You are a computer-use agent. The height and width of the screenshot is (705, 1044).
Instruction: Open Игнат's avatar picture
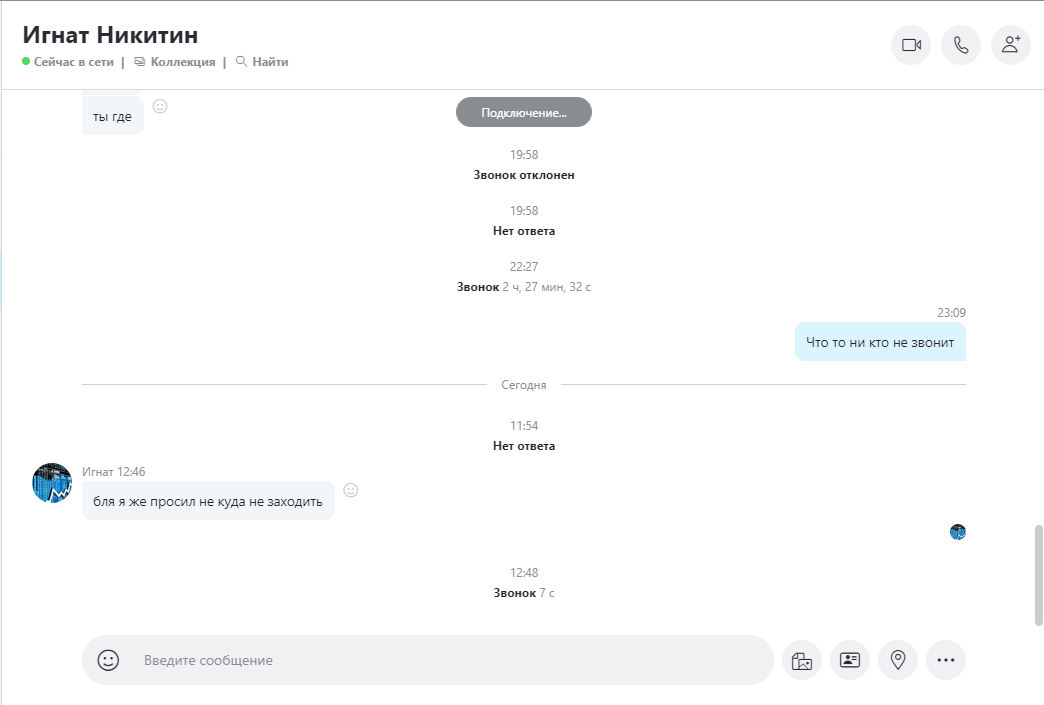click(x=52, y=483)
